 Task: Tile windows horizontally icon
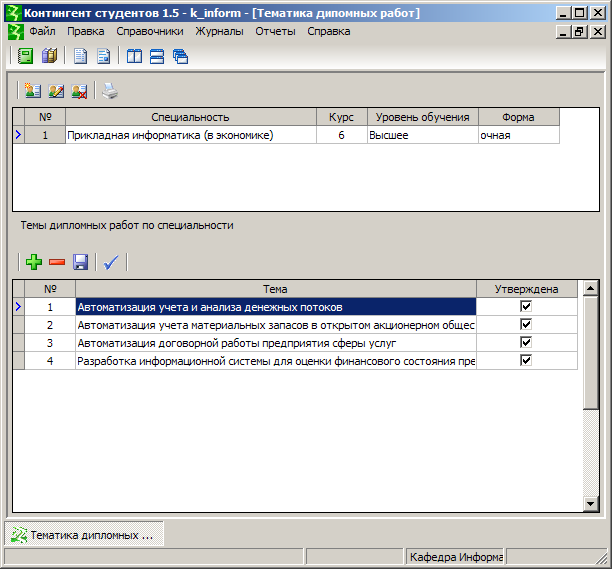click(x=157, y=56)
